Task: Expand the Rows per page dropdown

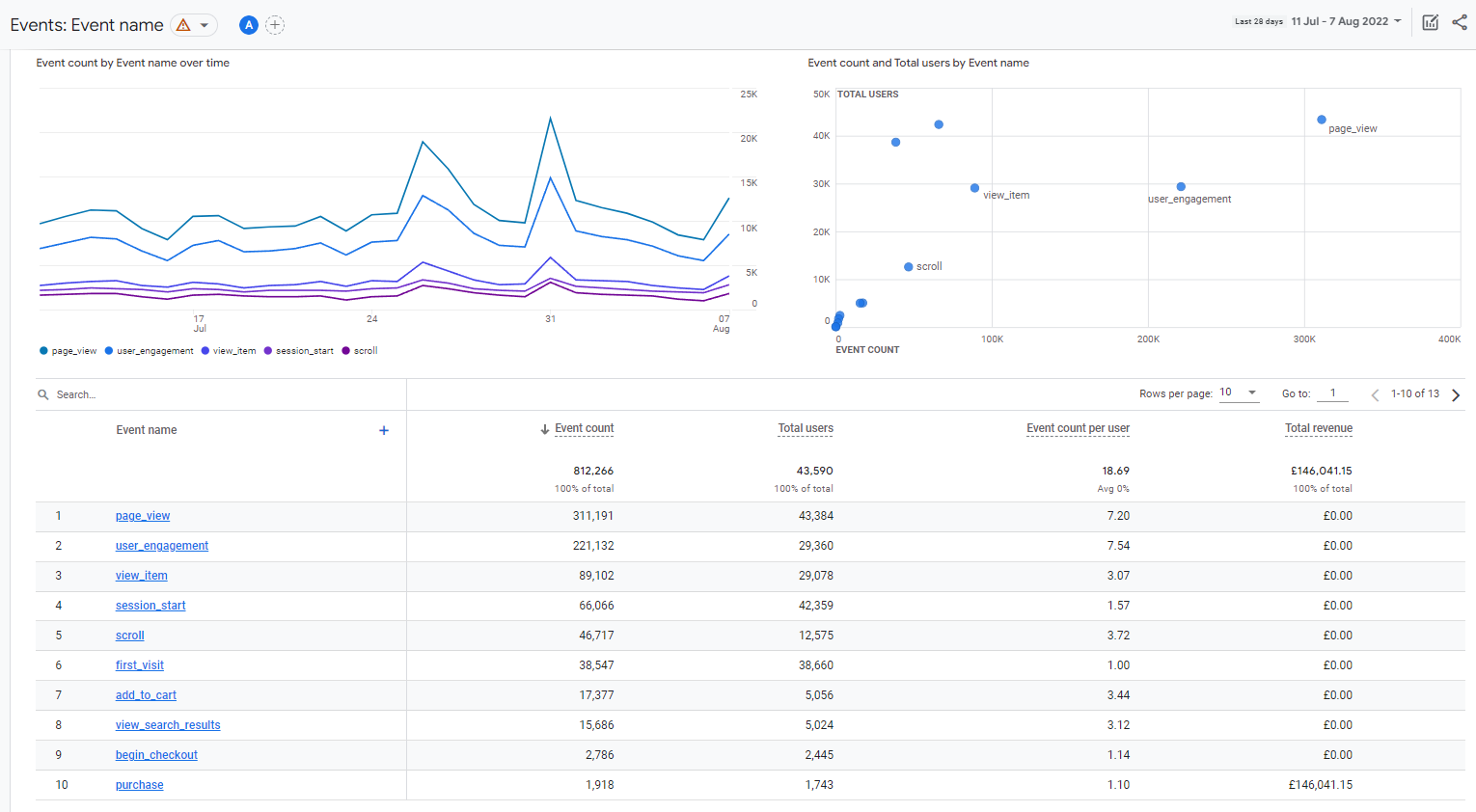Action: click(x=1240, y=392)
